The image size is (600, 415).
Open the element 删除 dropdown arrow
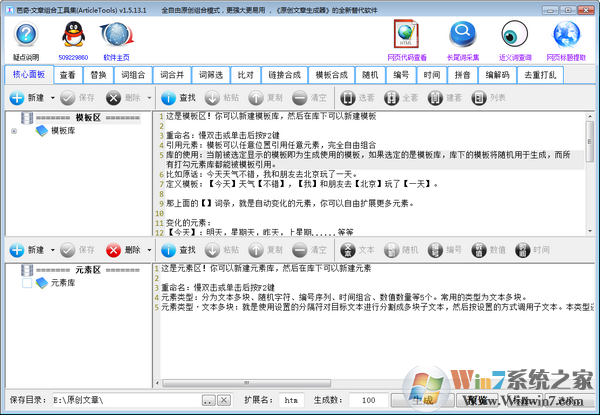click(x=149, y=250)
